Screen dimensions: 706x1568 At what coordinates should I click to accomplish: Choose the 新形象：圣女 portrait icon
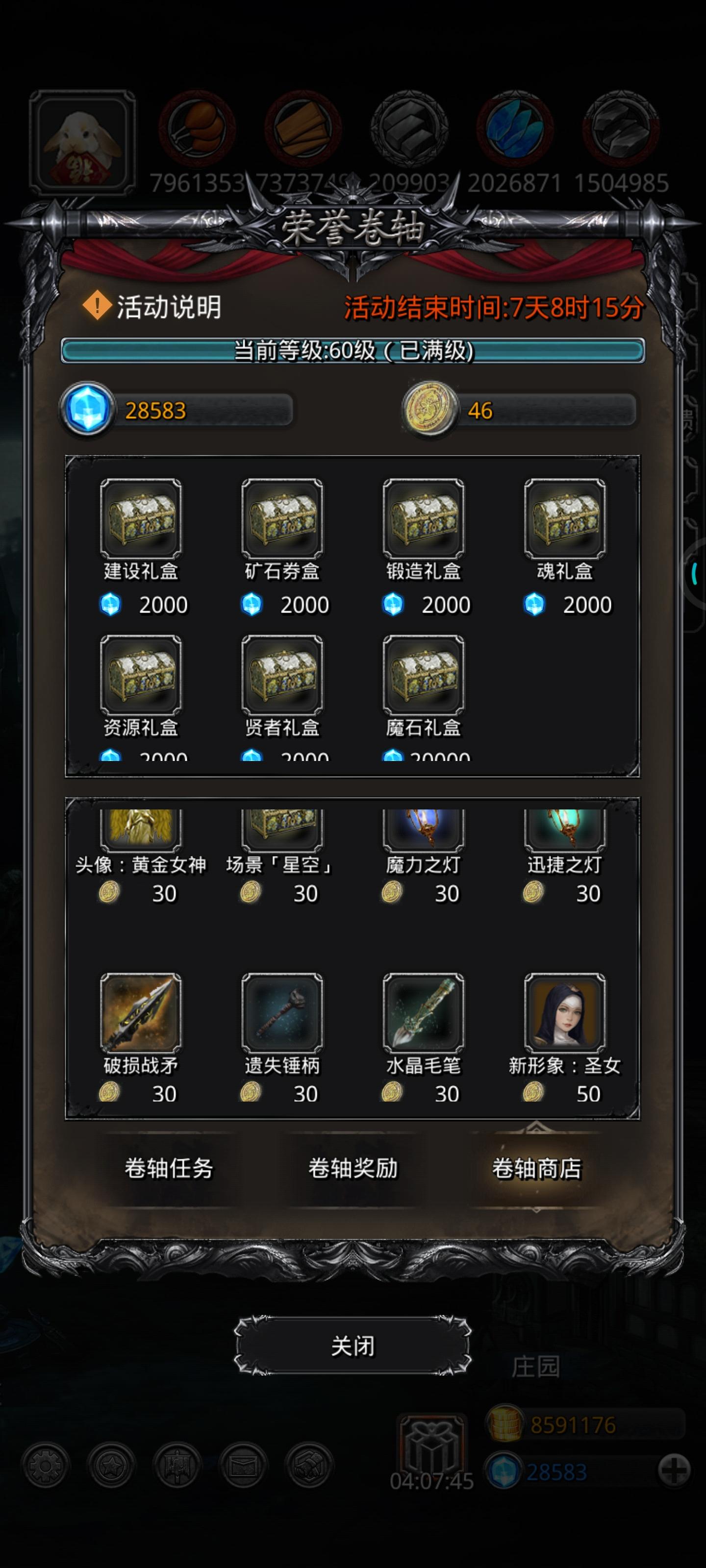coord(565,1013)
